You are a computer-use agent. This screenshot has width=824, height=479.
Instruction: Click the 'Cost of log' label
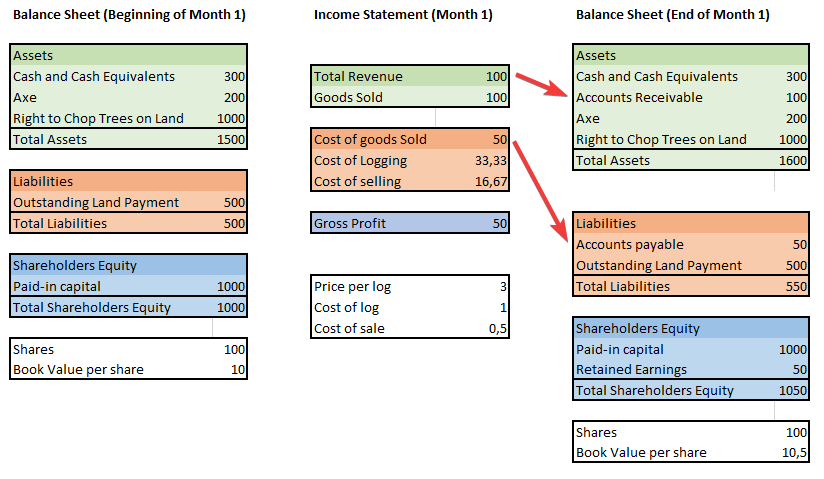pos(346,308)
